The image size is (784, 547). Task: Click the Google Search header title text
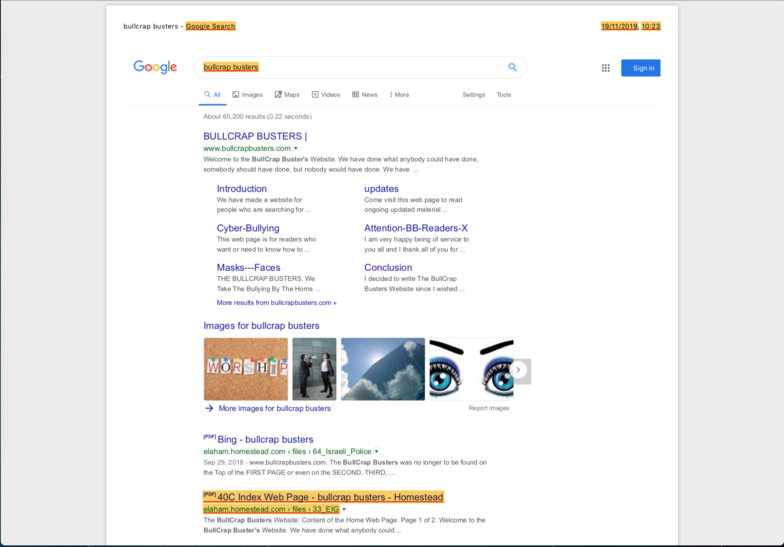(x=210, y=26)
